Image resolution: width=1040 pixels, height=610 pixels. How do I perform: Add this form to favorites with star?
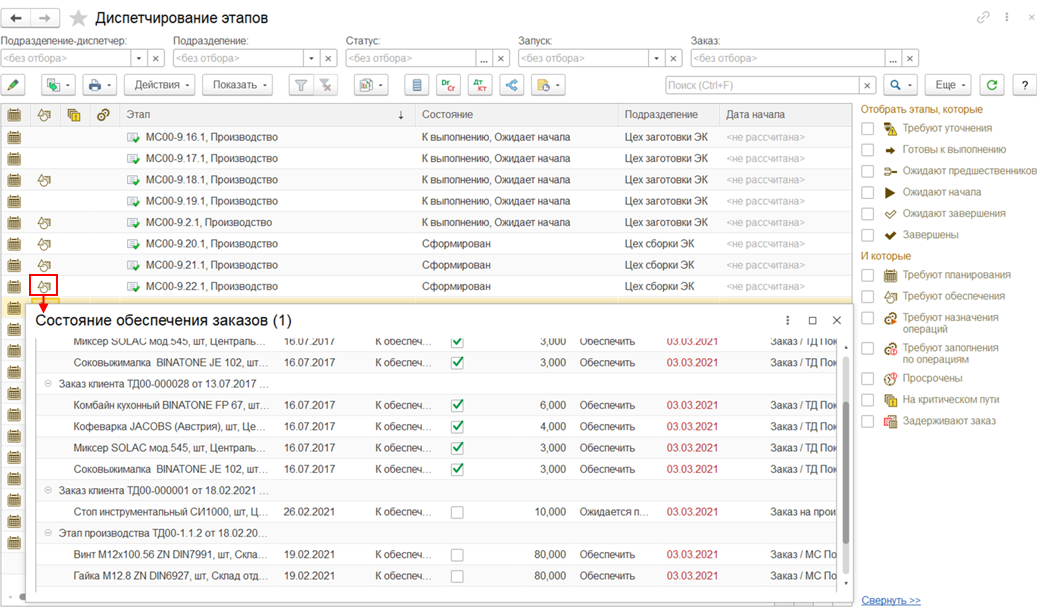pyautogui.click(x=78, y=19)
